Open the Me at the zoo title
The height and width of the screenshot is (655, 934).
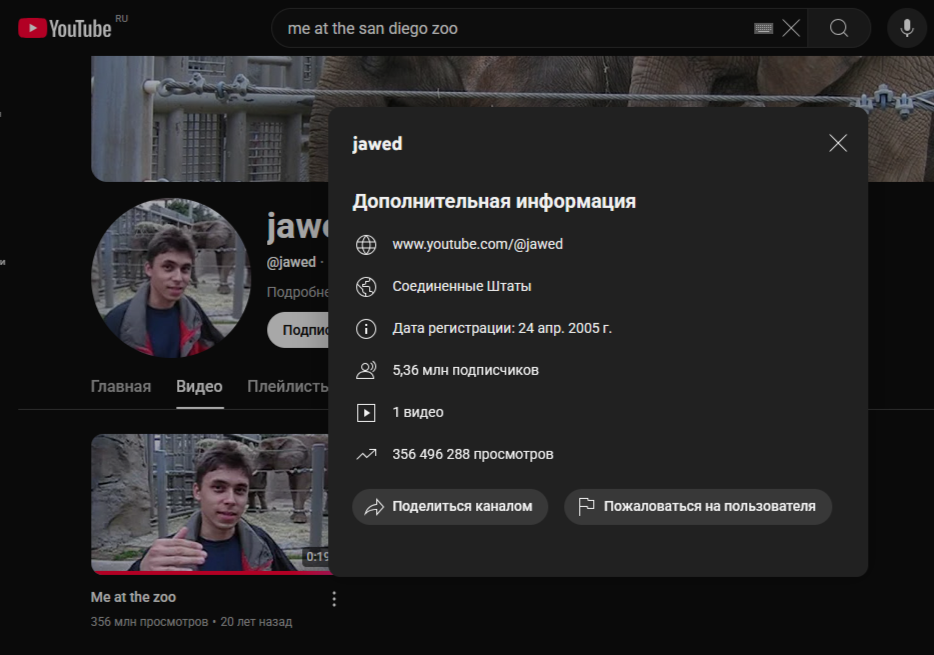pos(133,597)
